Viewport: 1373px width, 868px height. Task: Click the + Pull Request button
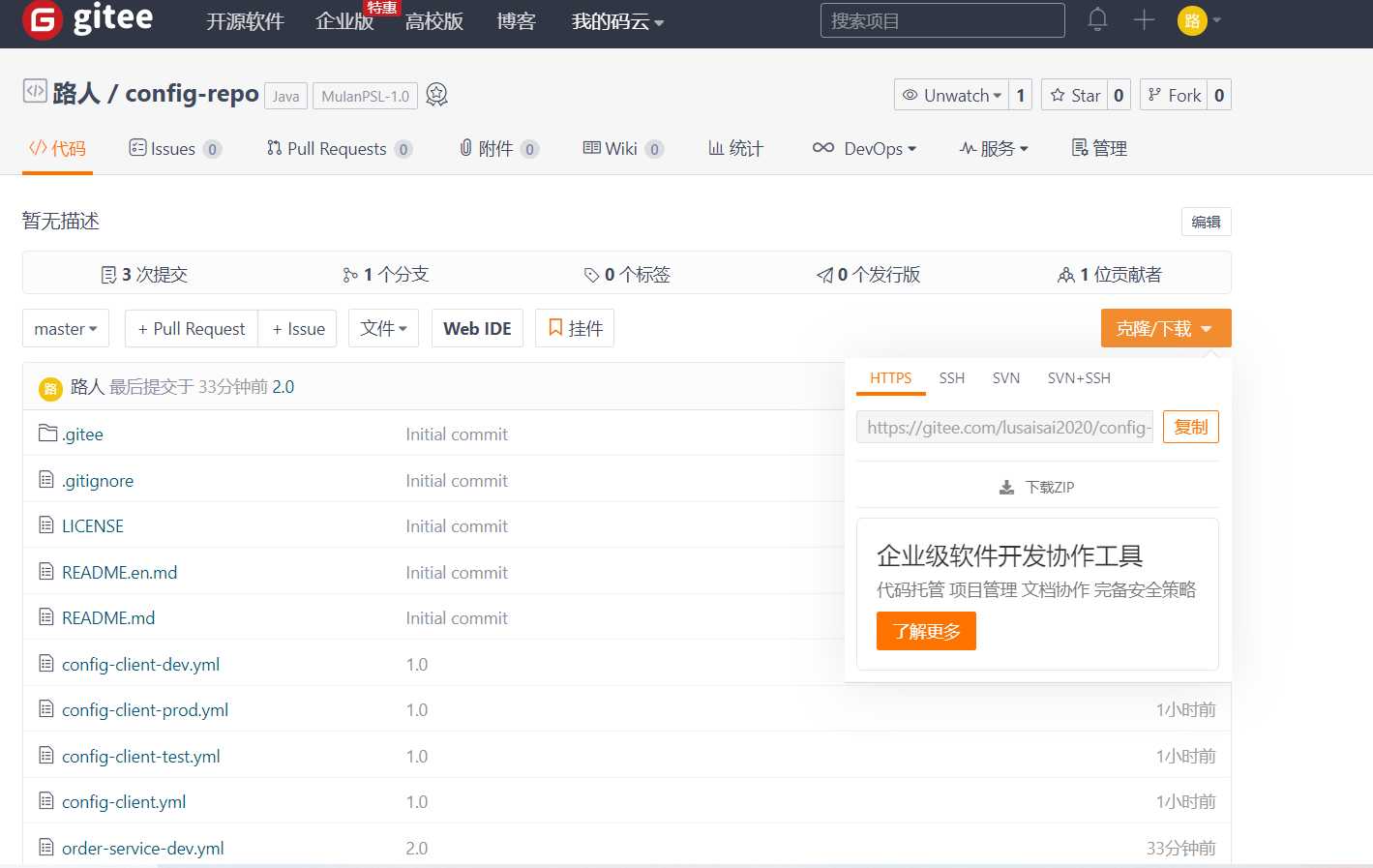tap(192, 329)
